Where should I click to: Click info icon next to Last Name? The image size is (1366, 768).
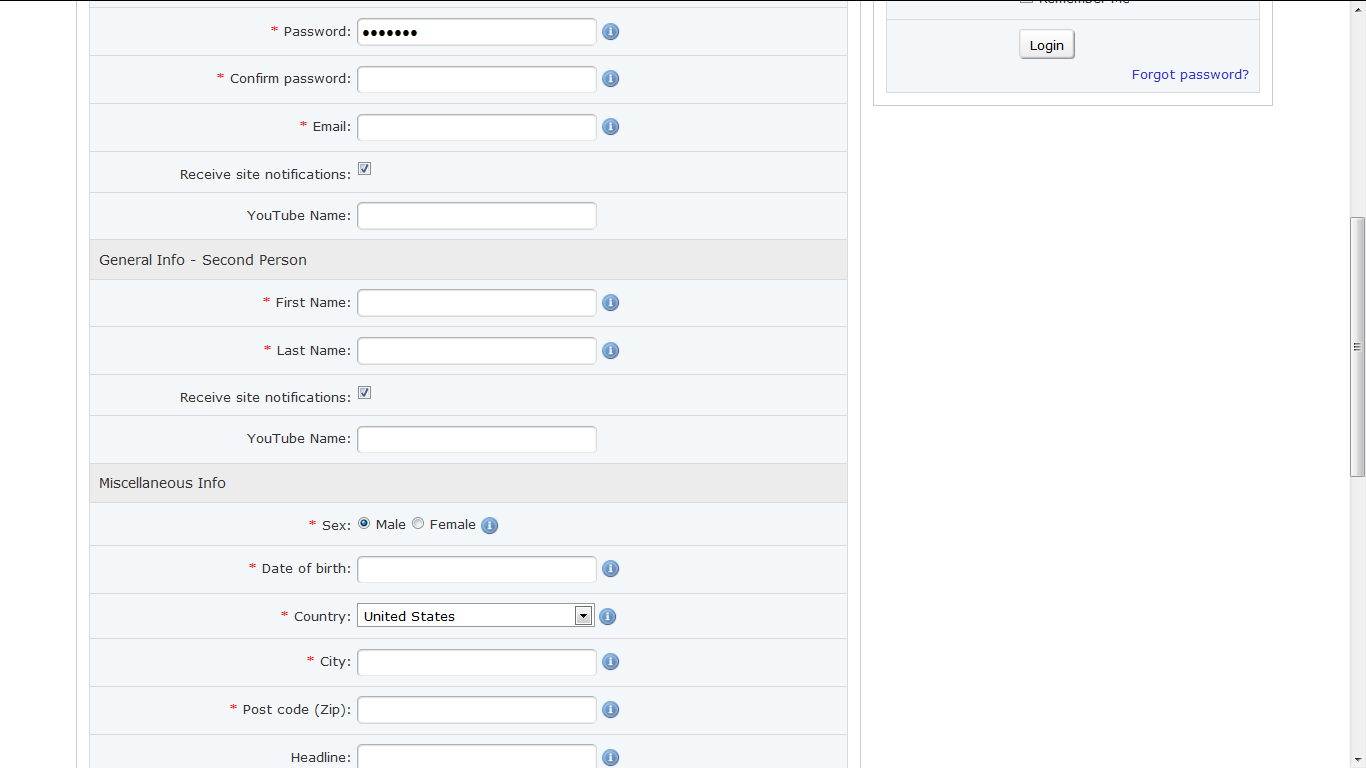click(611, 351)
